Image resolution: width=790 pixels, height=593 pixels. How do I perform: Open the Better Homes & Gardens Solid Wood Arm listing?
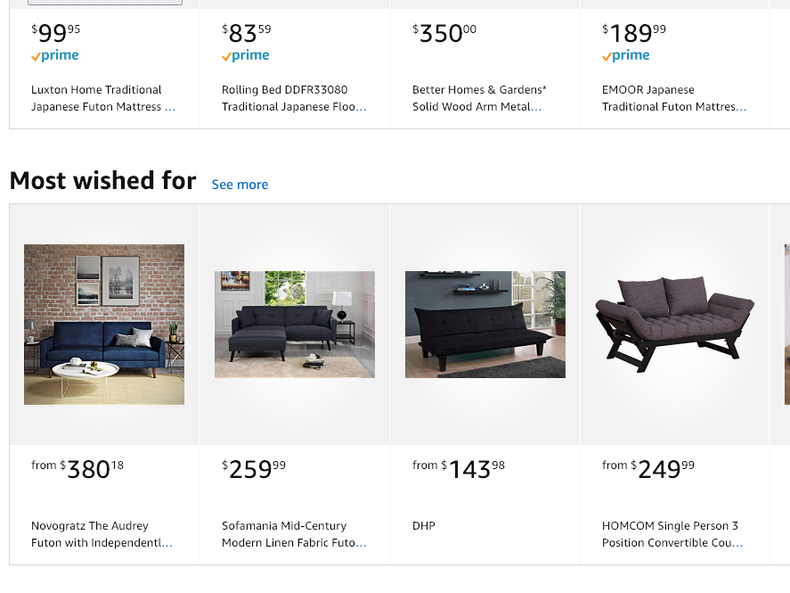coord(479,98)
